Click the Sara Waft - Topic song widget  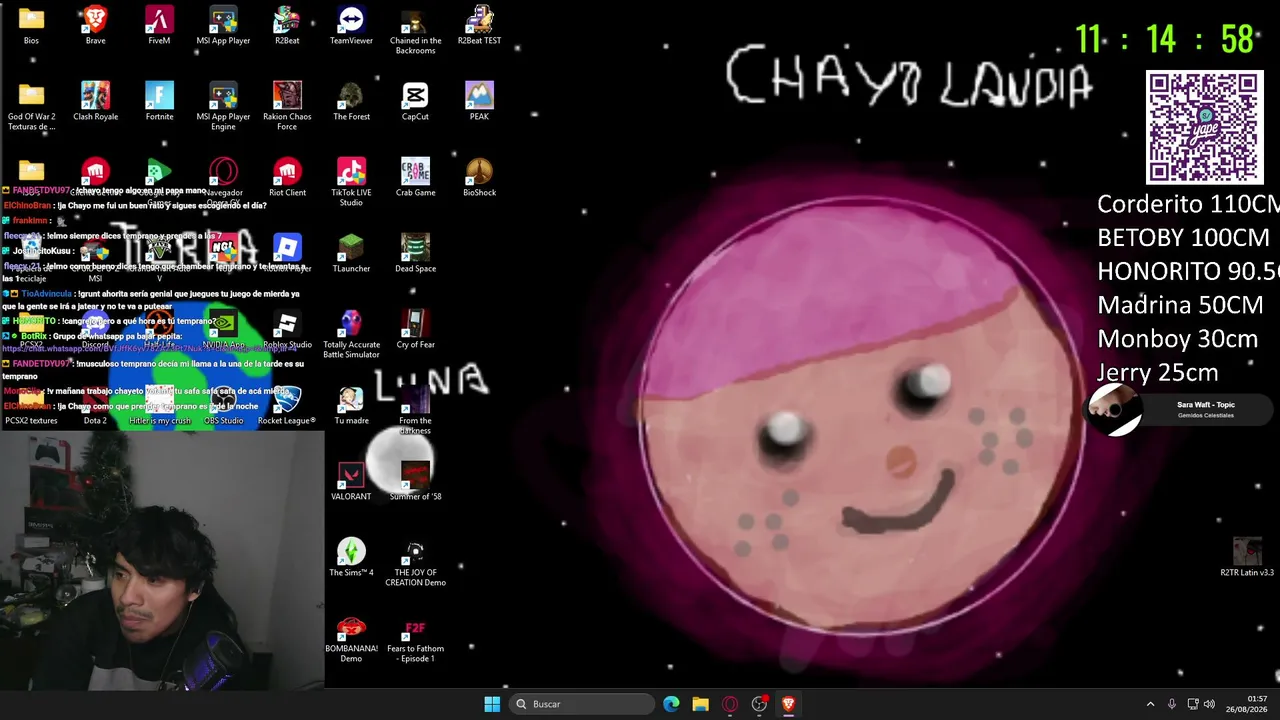1181,410
